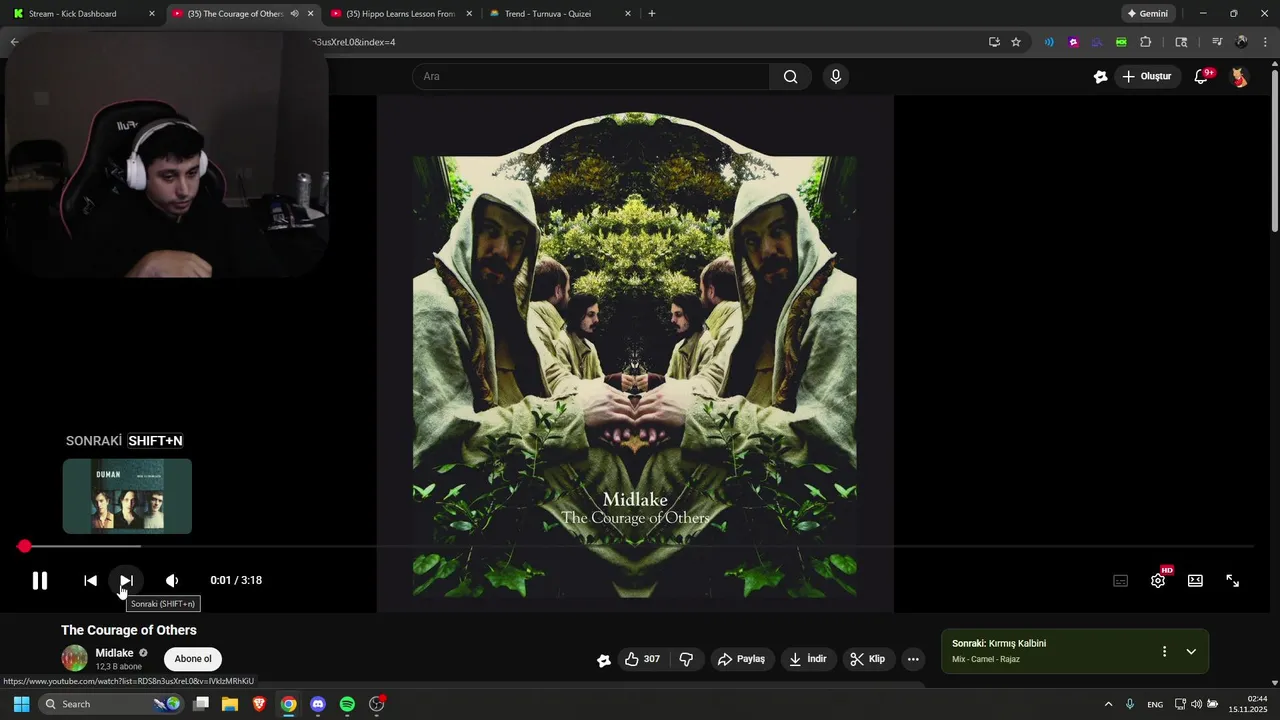This screenshot has width=1280, height=720.
Task: Switch to Hippo Learns Lesson tab
Action: point(400,14)
